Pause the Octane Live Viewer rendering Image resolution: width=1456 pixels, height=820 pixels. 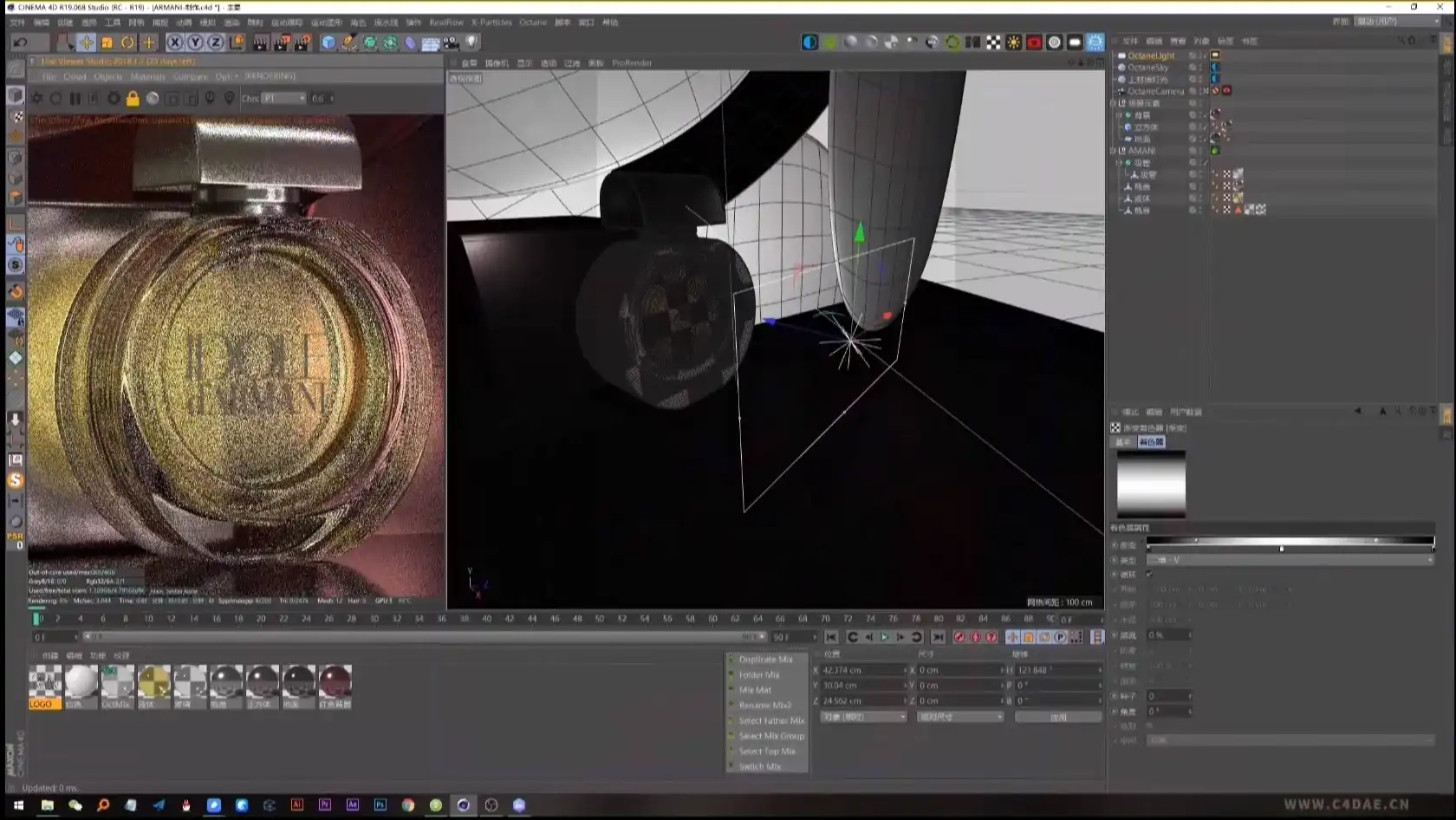pyautogui.click(x=75, y=98)
